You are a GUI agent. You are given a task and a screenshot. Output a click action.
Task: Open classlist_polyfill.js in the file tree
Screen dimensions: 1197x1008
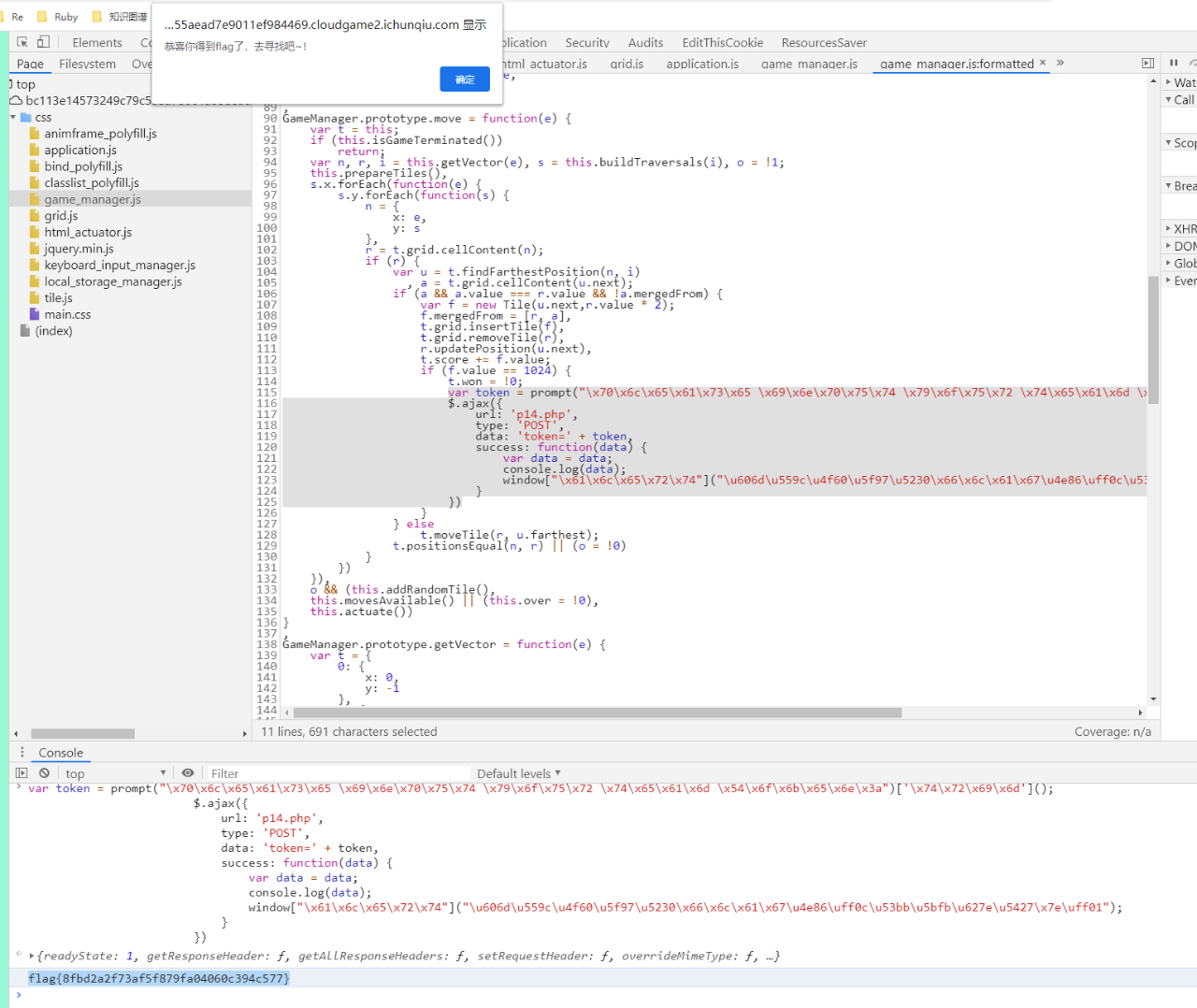(92, 182)
